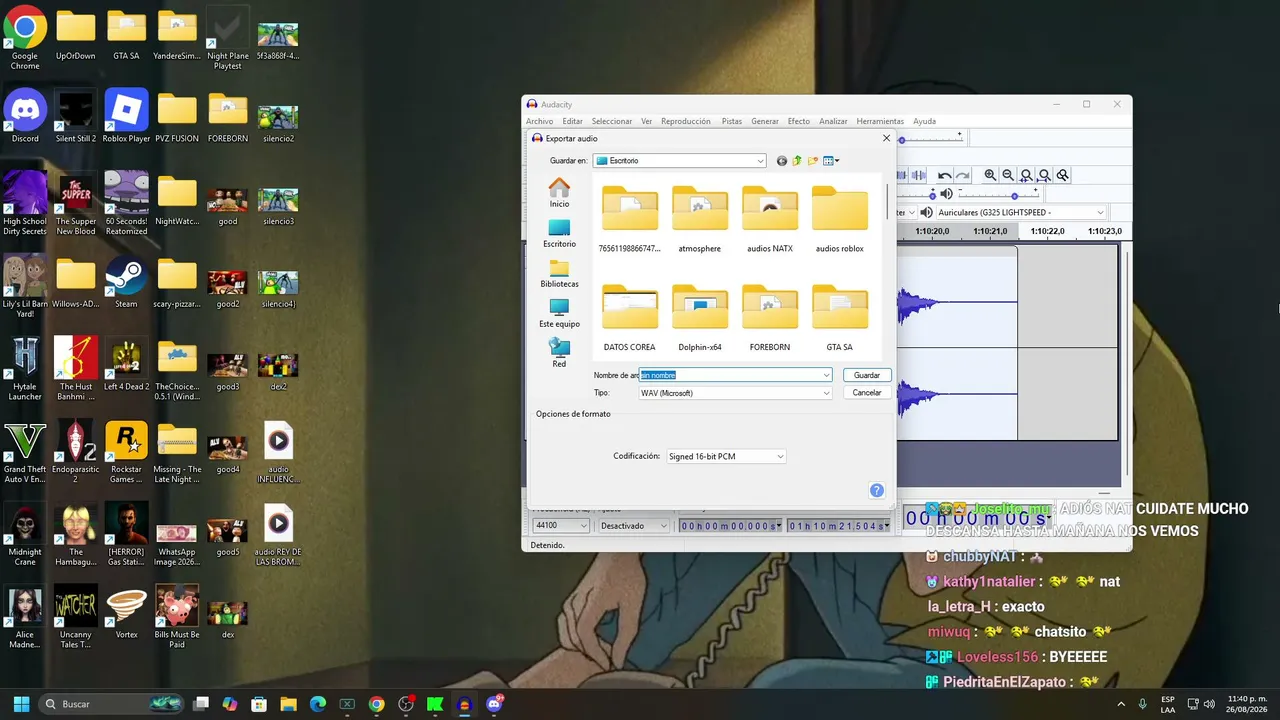Open audio INFLUENC... desktop file
The image size is (1280, 720).
click(278, 452)
